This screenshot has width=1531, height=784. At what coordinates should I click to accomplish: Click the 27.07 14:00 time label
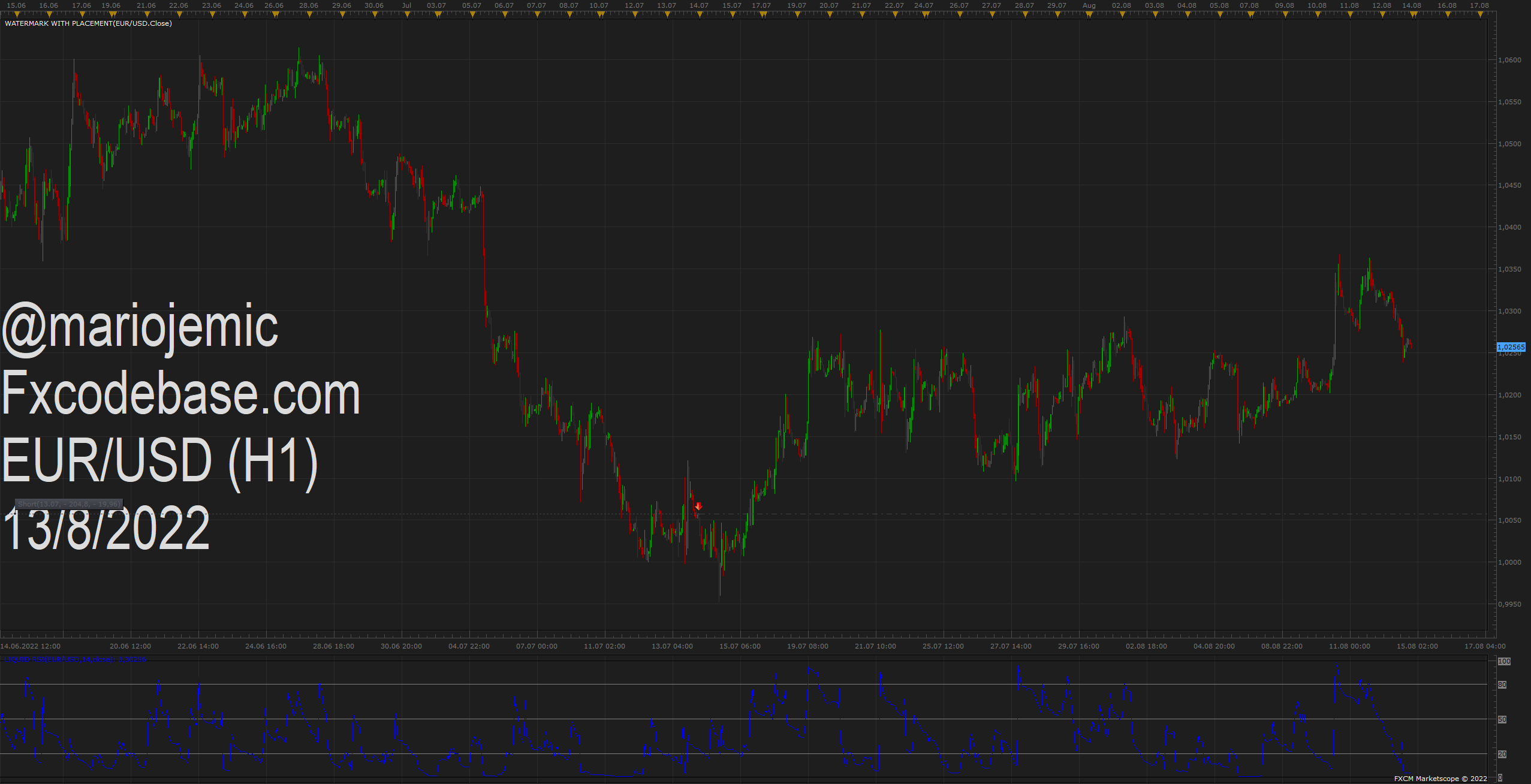(1011, 646)
